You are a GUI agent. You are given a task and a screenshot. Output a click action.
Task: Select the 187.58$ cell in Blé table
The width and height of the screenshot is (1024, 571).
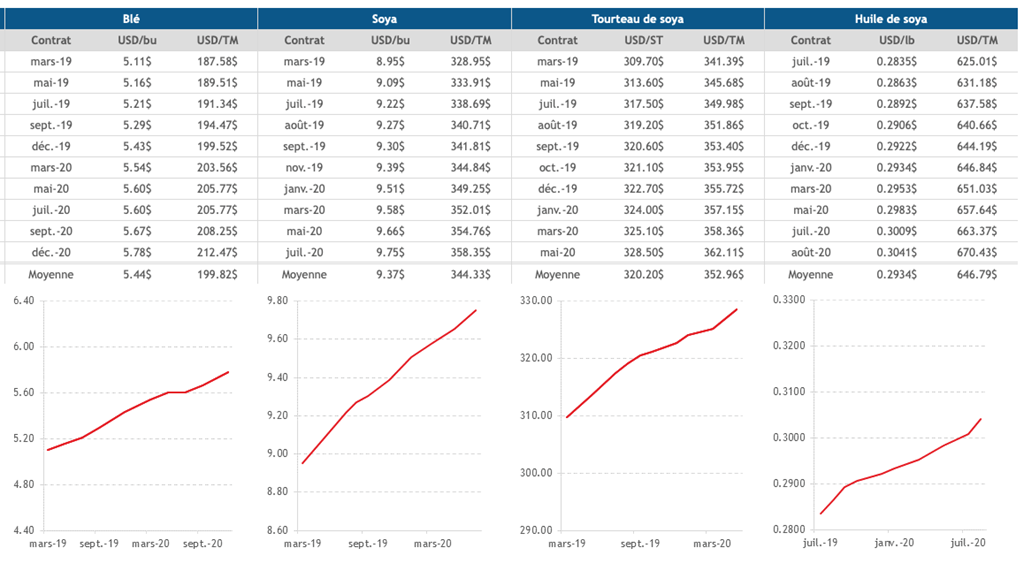pyautogui.click(x=217, y=62)
